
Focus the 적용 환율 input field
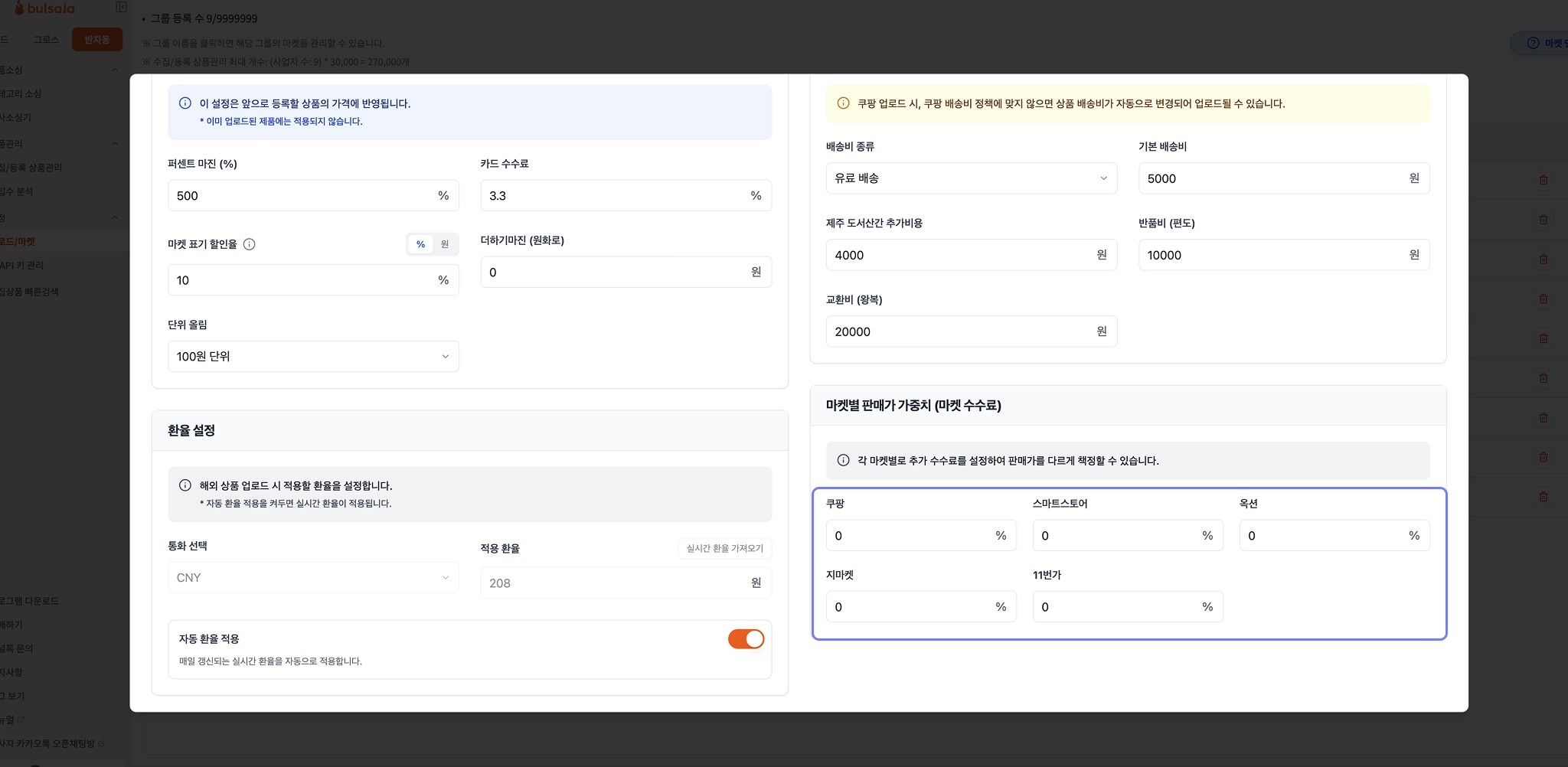pyautogui.click(x=626, y=583)
